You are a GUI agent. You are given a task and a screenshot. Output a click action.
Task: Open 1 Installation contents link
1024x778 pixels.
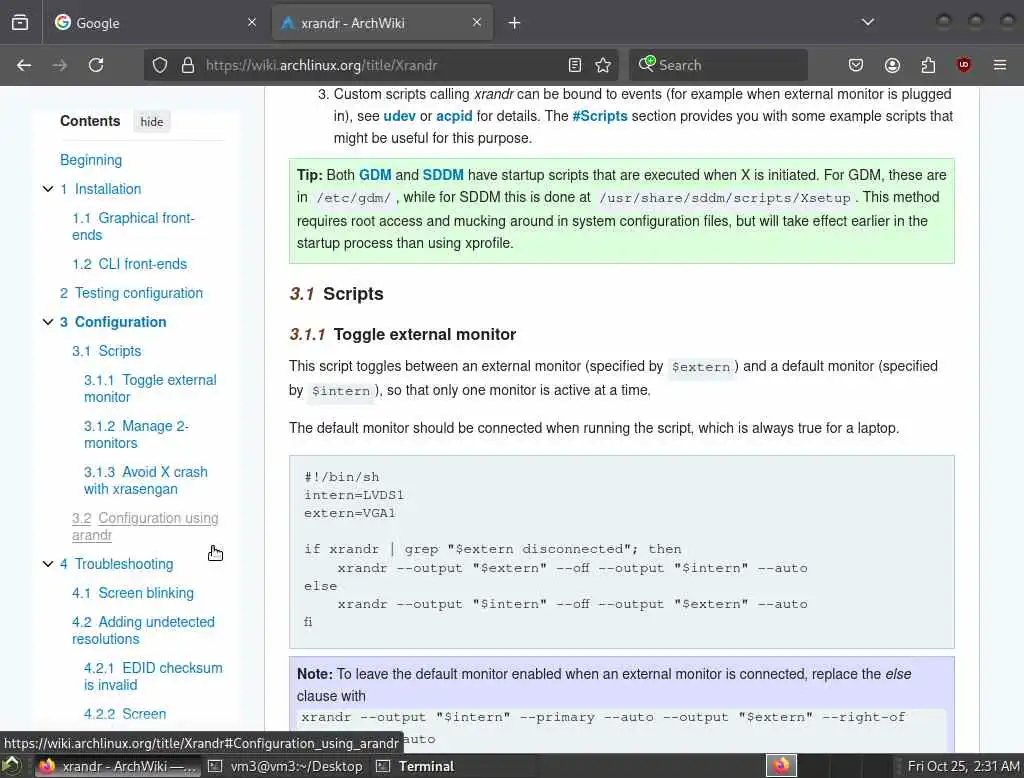click(x=101, y=189)
